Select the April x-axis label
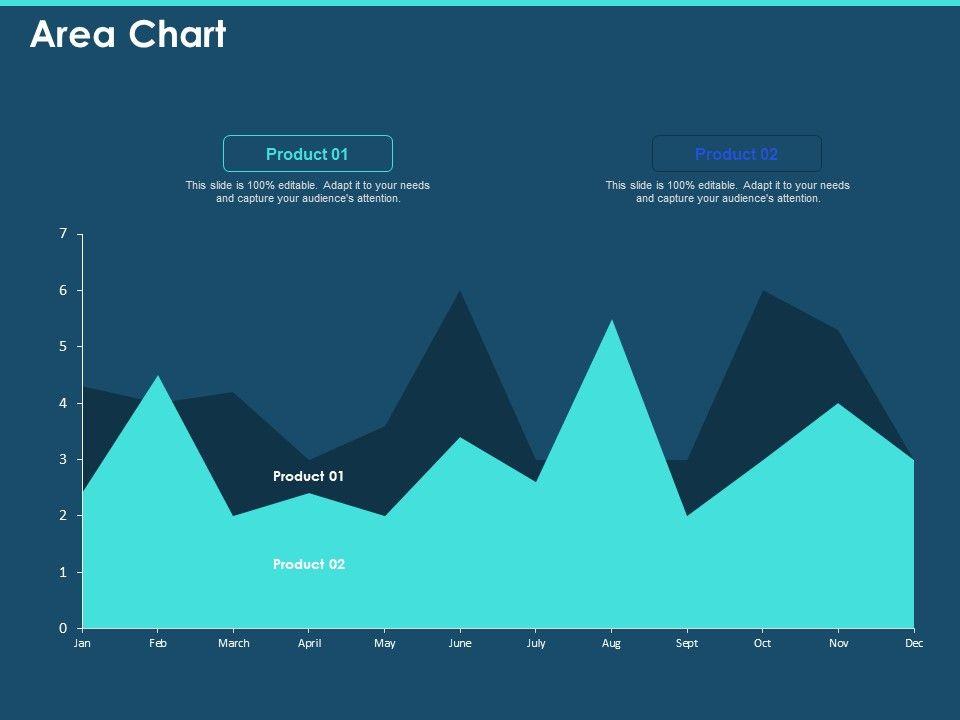The width and height of the screenshot is (960, 720). click(x=309, y=643)
